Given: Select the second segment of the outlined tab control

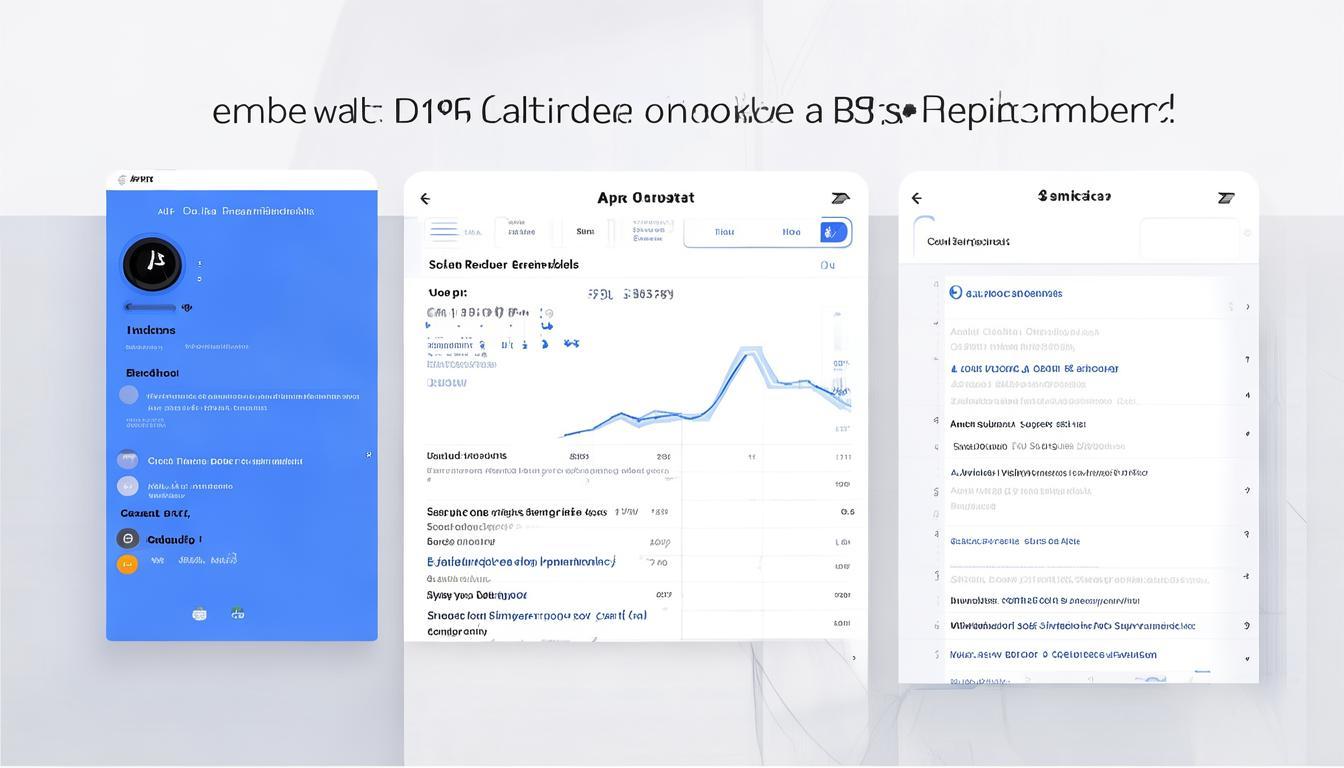Looking at the screenshot, I should pyautogui.click(x=791, y=232).
